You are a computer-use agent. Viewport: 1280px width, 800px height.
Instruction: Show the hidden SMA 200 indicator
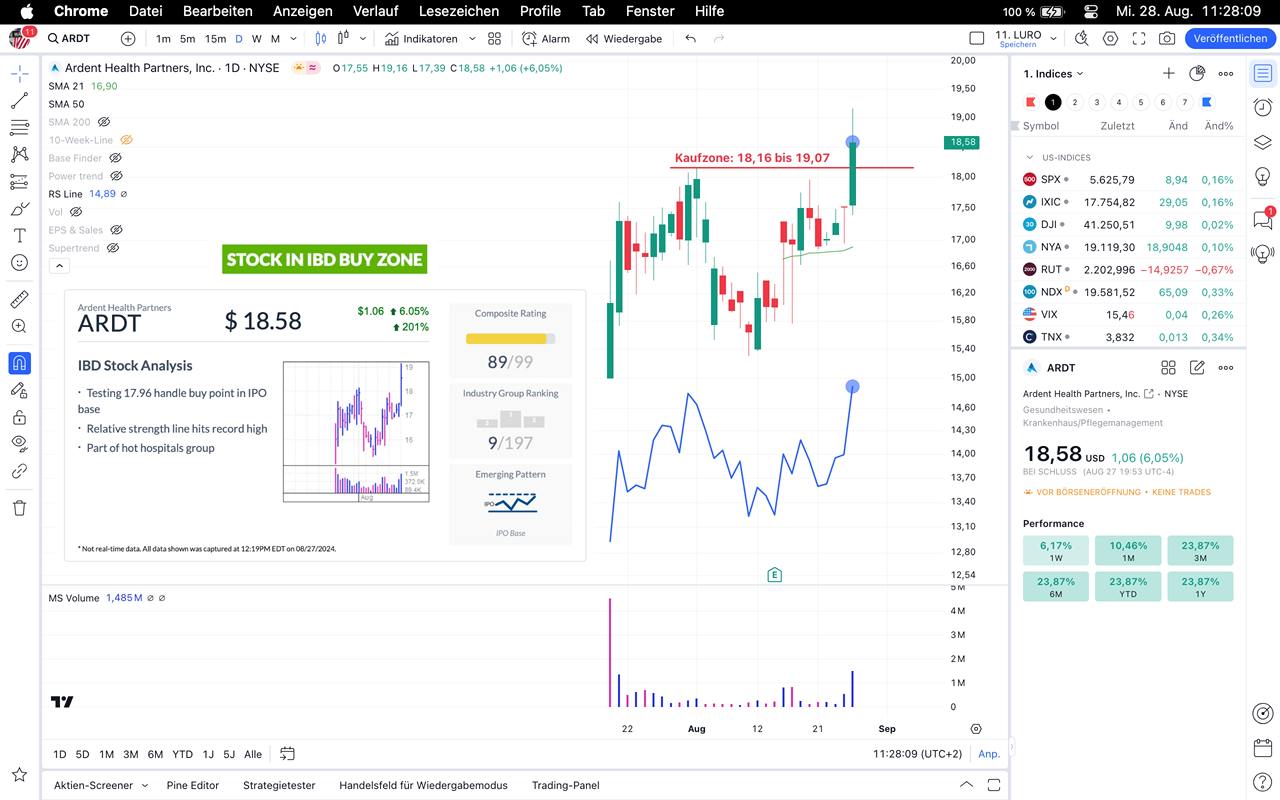pyautogui.click(x=104, y=122)
